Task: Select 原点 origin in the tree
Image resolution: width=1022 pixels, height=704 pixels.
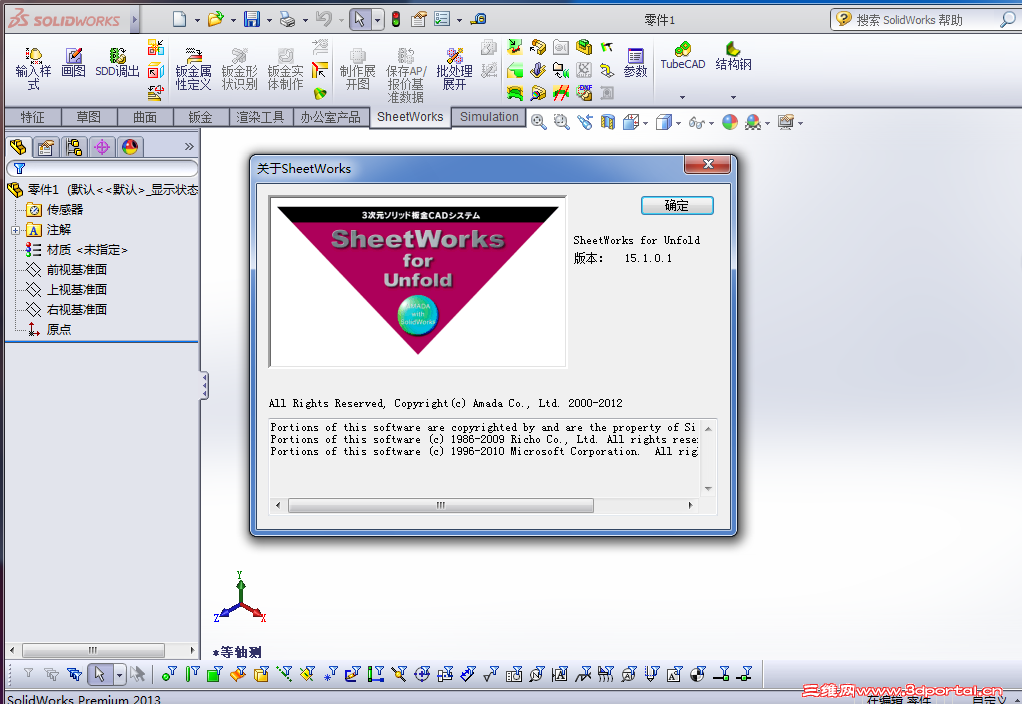Action: 49,329
